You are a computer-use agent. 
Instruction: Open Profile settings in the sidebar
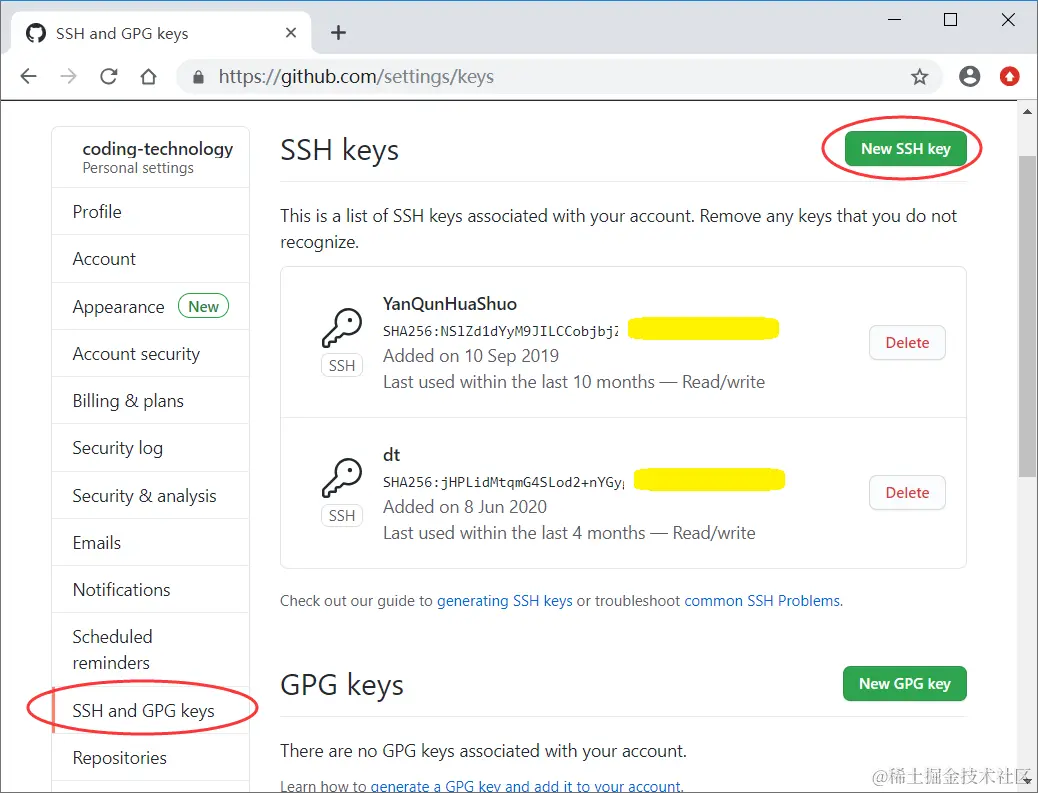[x=150, y=212]
